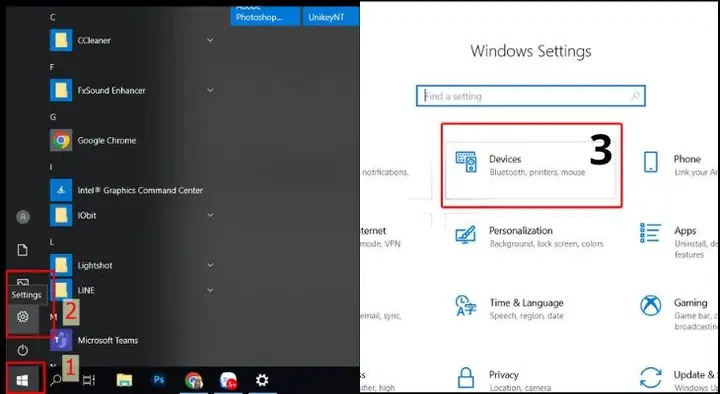Click the Personalization settings icon
This screenshot has width=720, height=394.
click(466, 235)
